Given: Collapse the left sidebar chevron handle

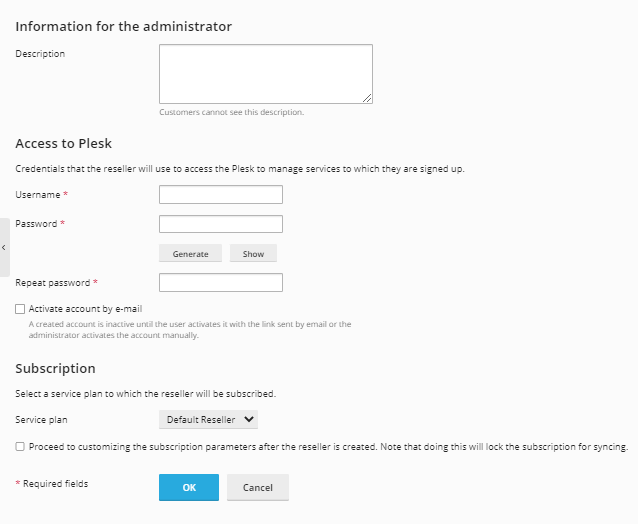Looking at the screenshot, I should pos(4,247).
